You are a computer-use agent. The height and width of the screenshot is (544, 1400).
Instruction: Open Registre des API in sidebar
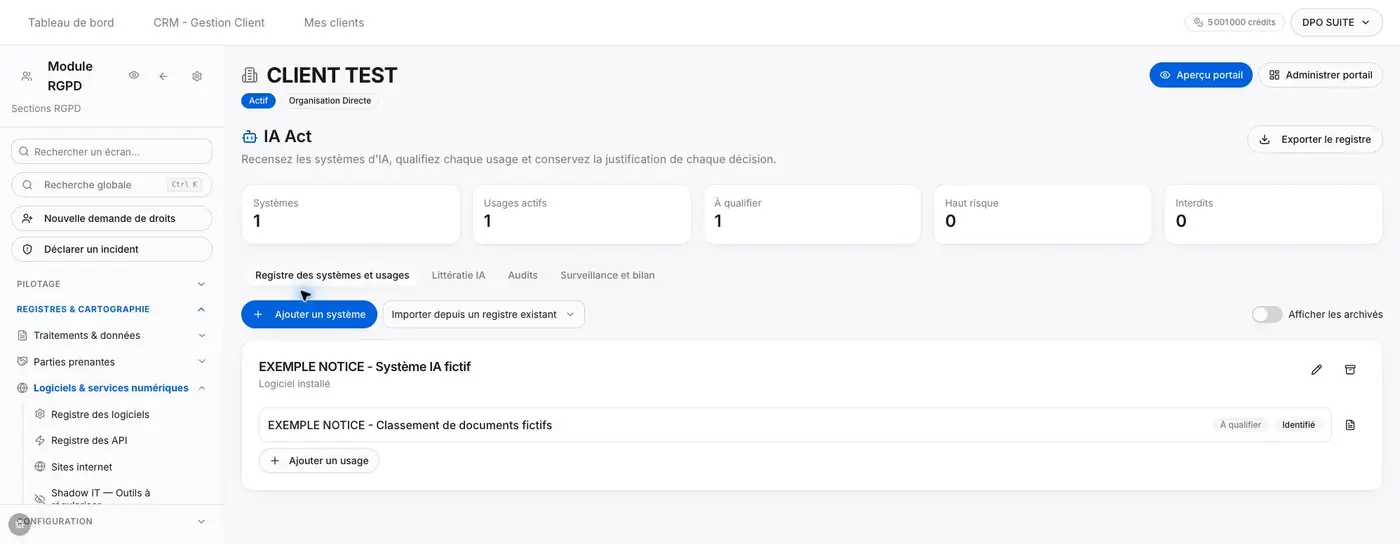89,440
